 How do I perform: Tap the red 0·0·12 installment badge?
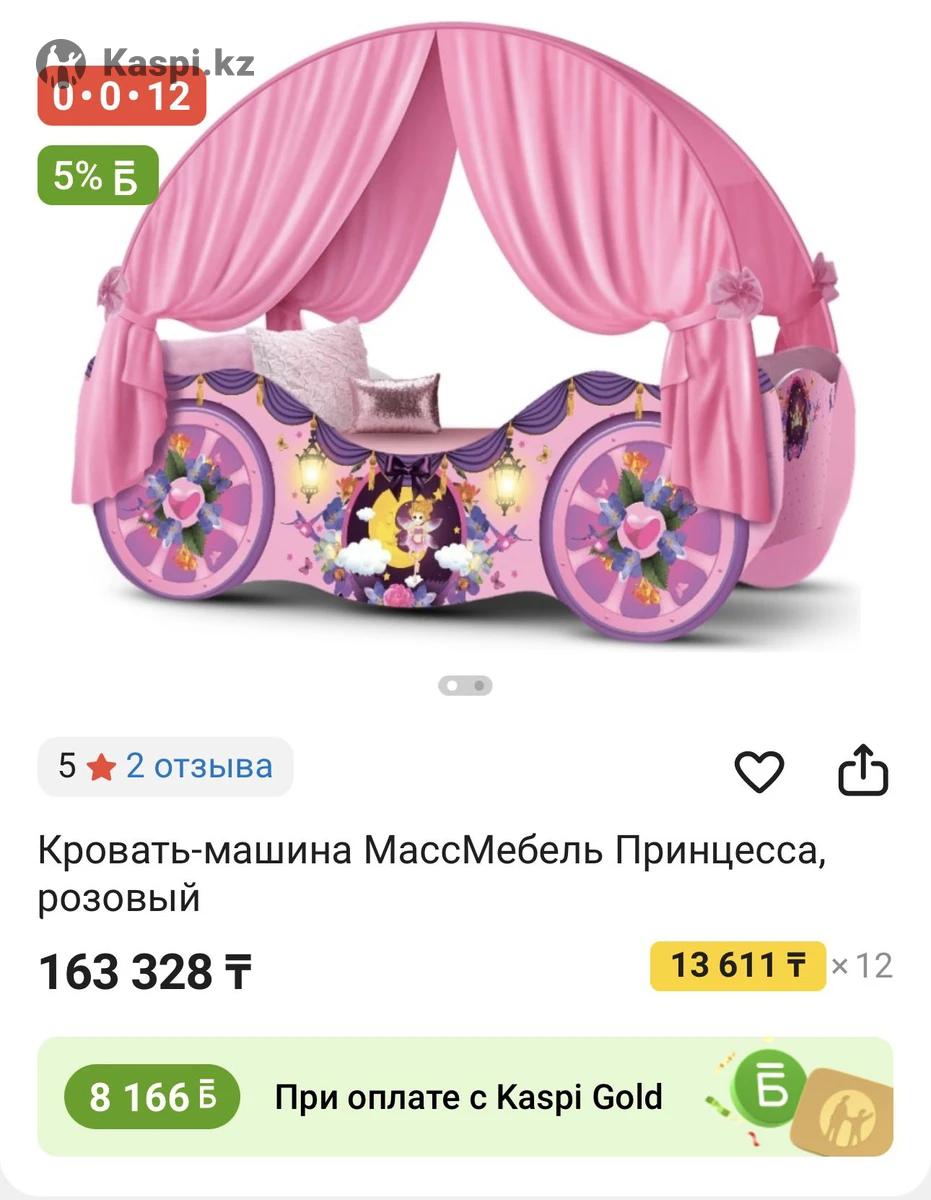122,98
